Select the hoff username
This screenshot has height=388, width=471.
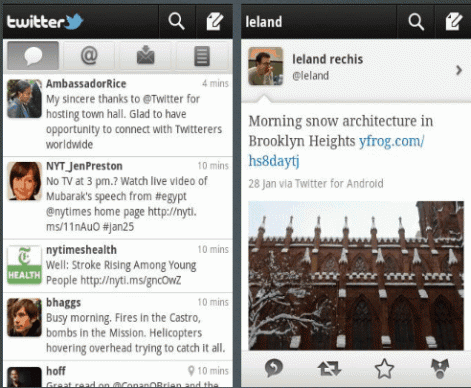coord(56,371)
